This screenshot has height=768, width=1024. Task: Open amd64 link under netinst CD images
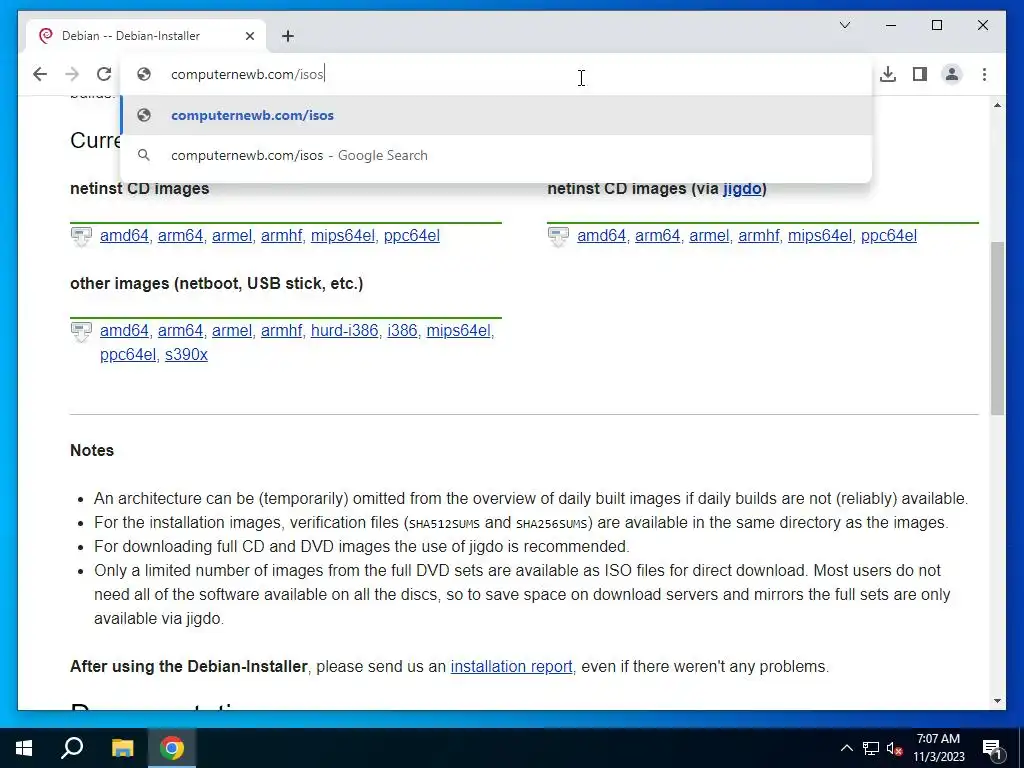tap(124, 236)
